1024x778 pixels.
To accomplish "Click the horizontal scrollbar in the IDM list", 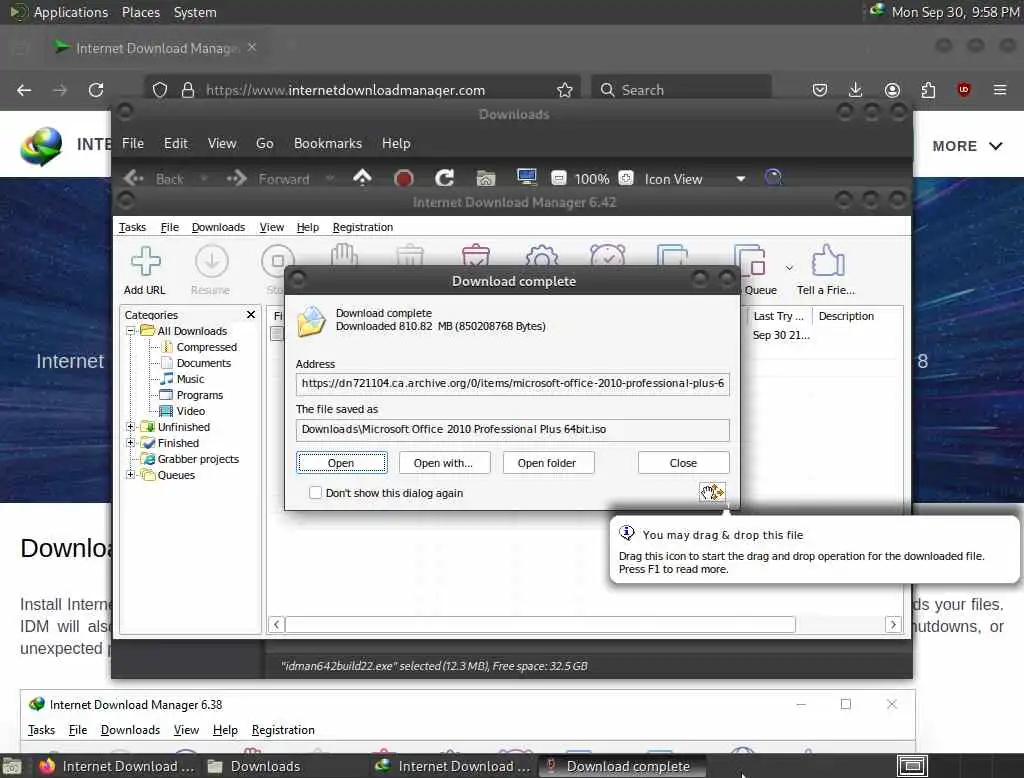I will click(x=541, y=624).
